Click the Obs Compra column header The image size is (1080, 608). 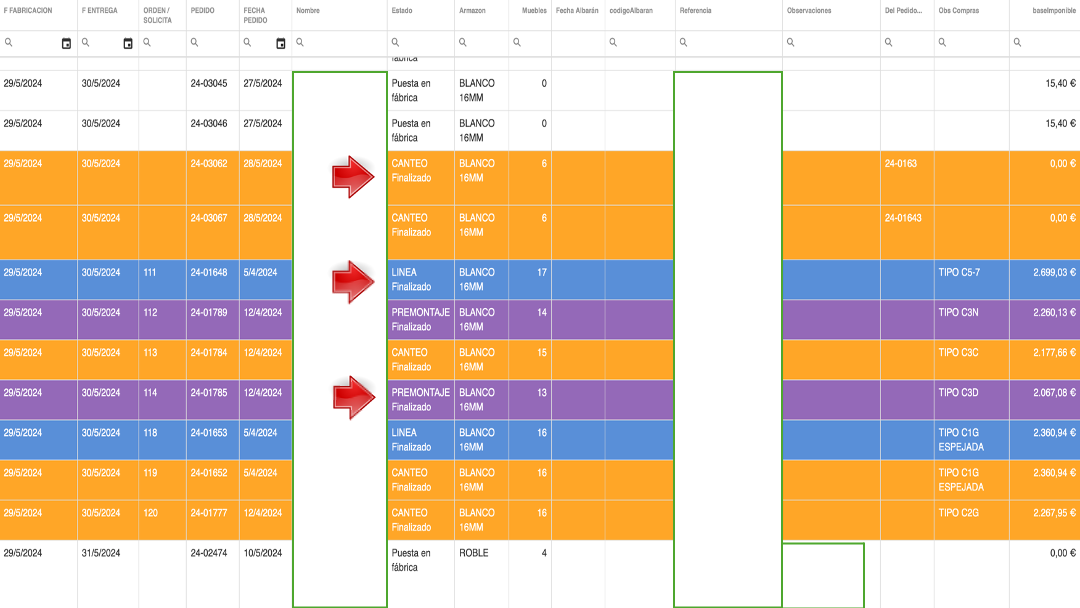coord(959,11)
